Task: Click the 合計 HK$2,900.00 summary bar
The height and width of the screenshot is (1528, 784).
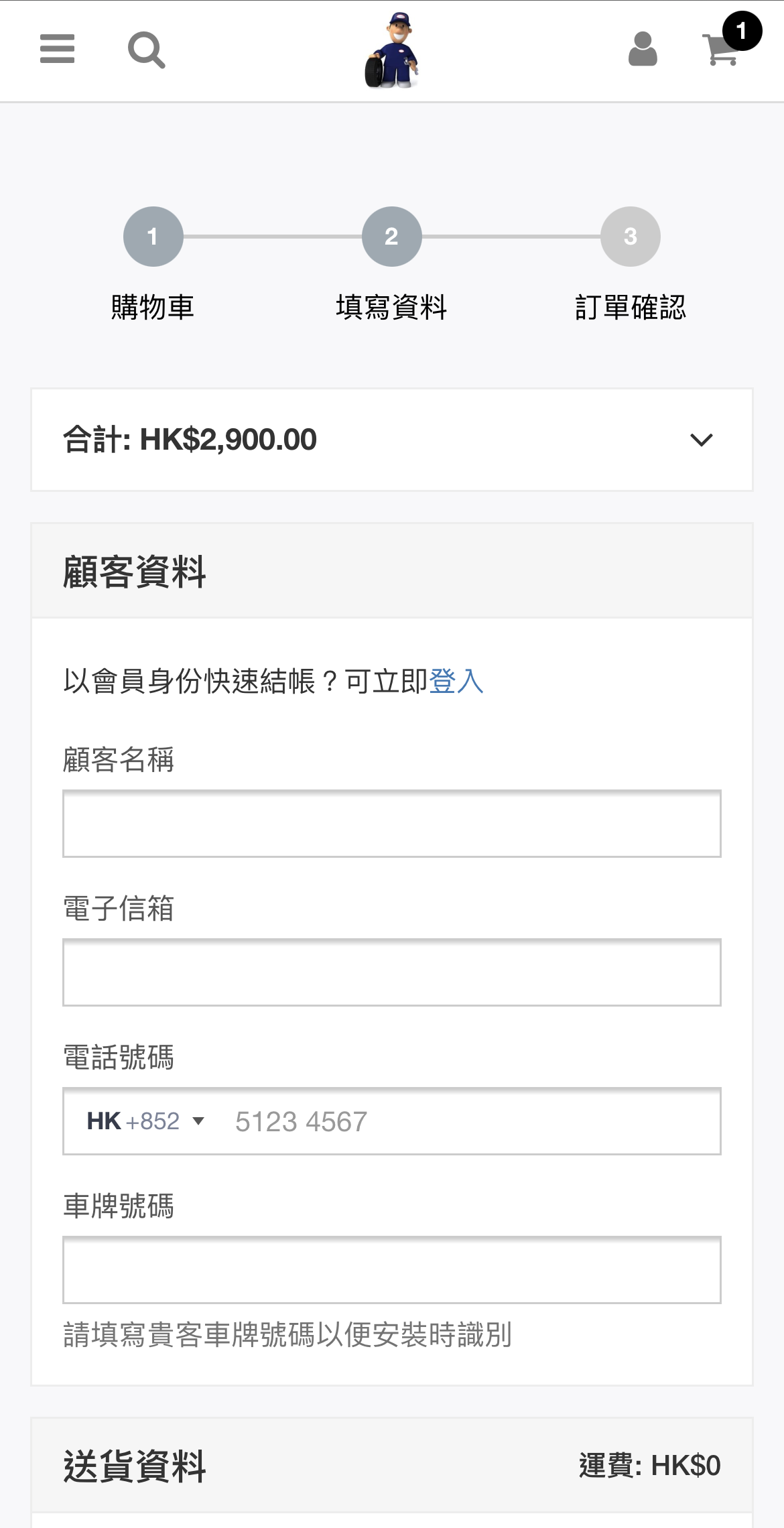Action: pos(335,440)
